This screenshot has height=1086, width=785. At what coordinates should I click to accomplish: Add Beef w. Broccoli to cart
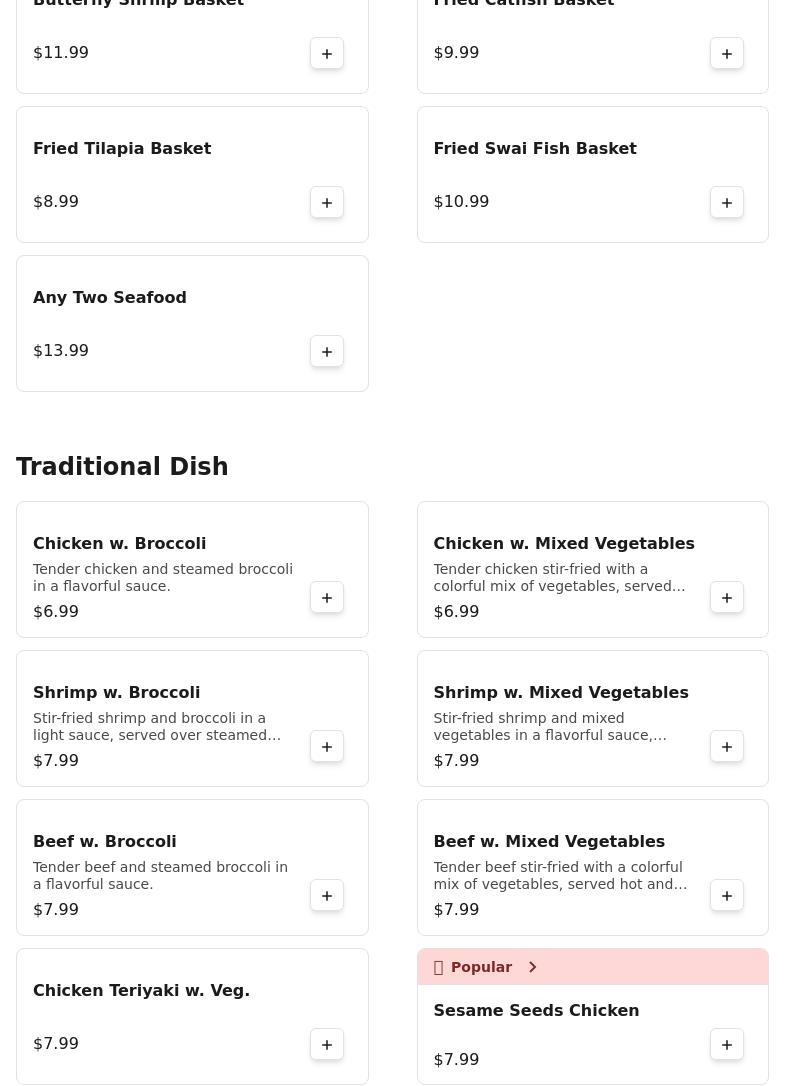pos(326,895)
